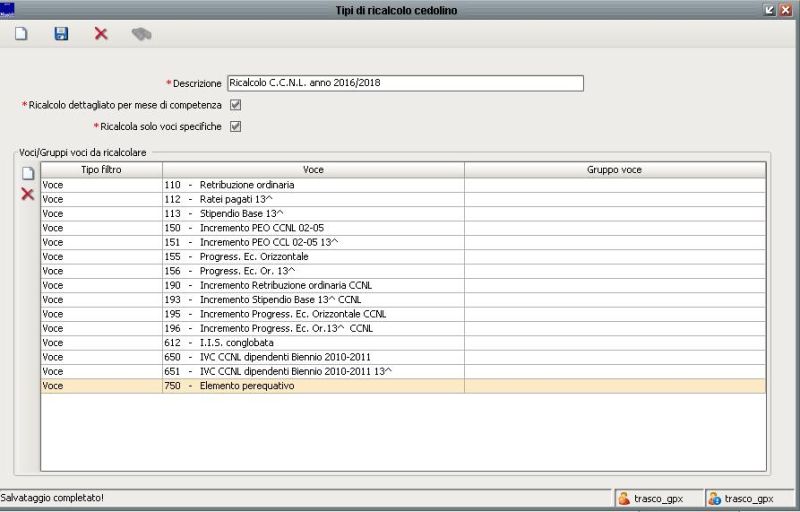This screenshot has width=800, height=512.
Task: Click the Save floppy disk icon
Action: pos(61,34)
